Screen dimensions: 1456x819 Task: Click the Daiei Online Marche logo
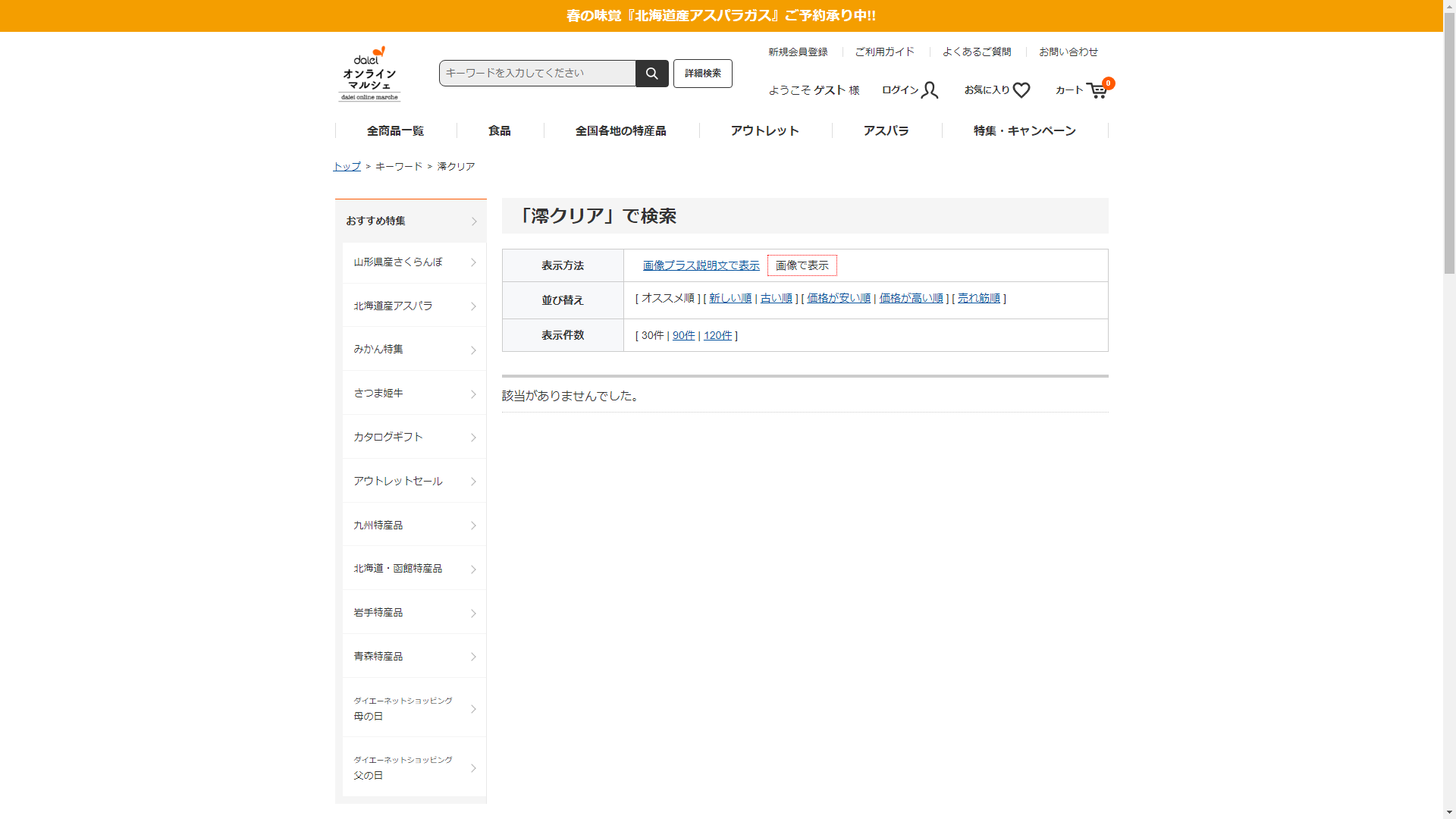(369, 74)
